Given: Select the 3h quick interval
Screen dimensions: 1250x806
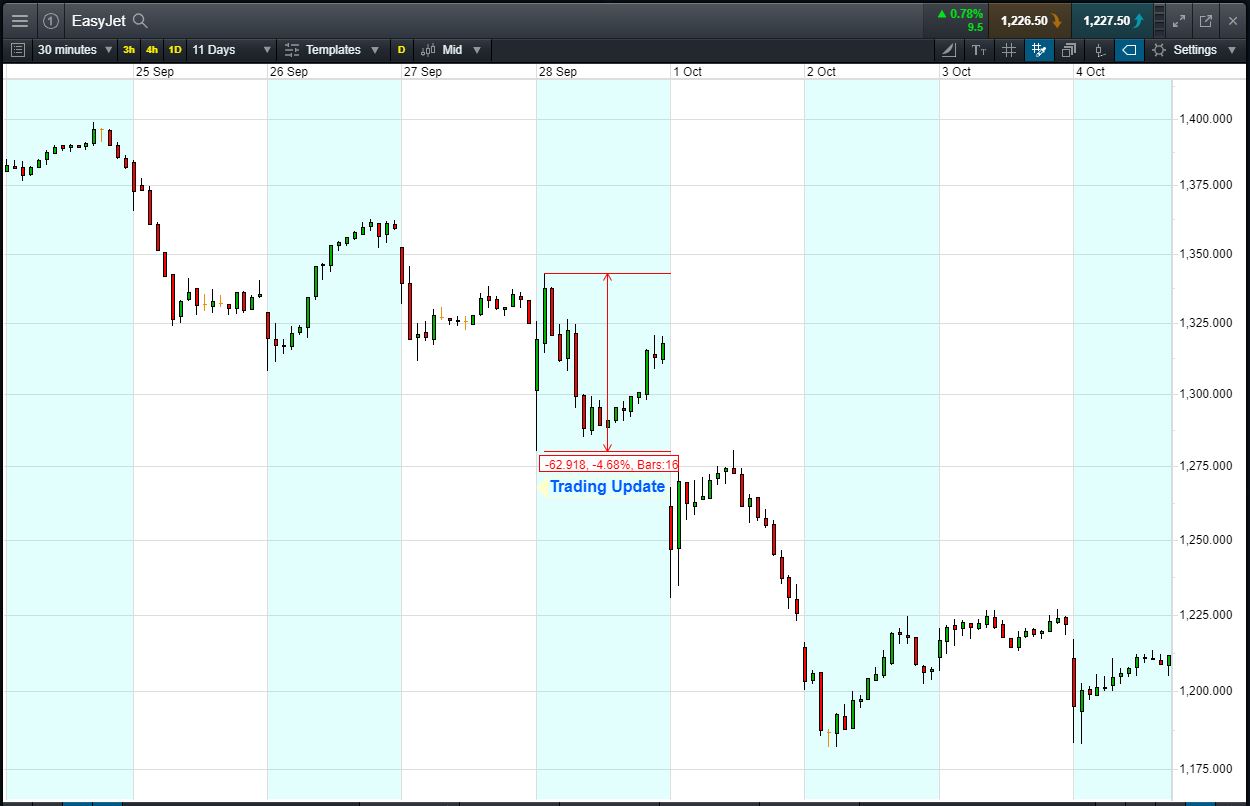Looking at the screenshot, I should click(129, 49).
